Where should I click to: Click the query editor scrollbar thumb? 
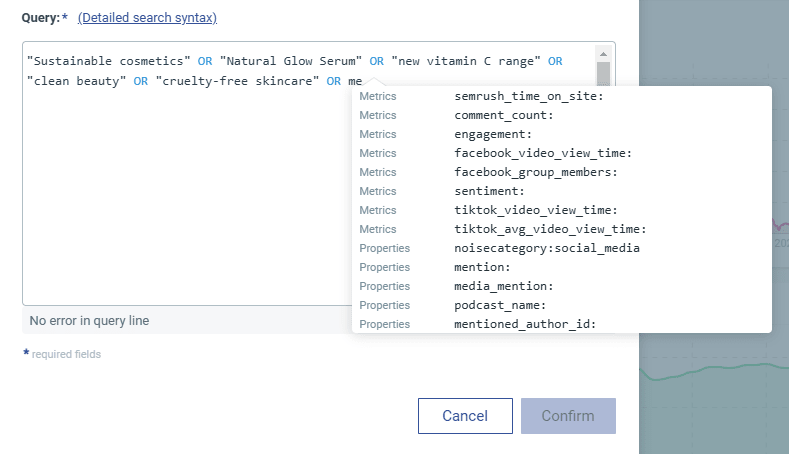coord(603,76)
